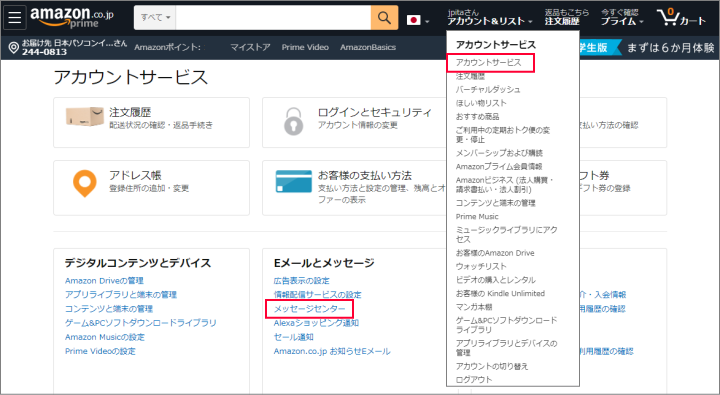Screen dimensions: 720x395
Task: Open AmazonBasics in nav bar
Action: [368, 47]
